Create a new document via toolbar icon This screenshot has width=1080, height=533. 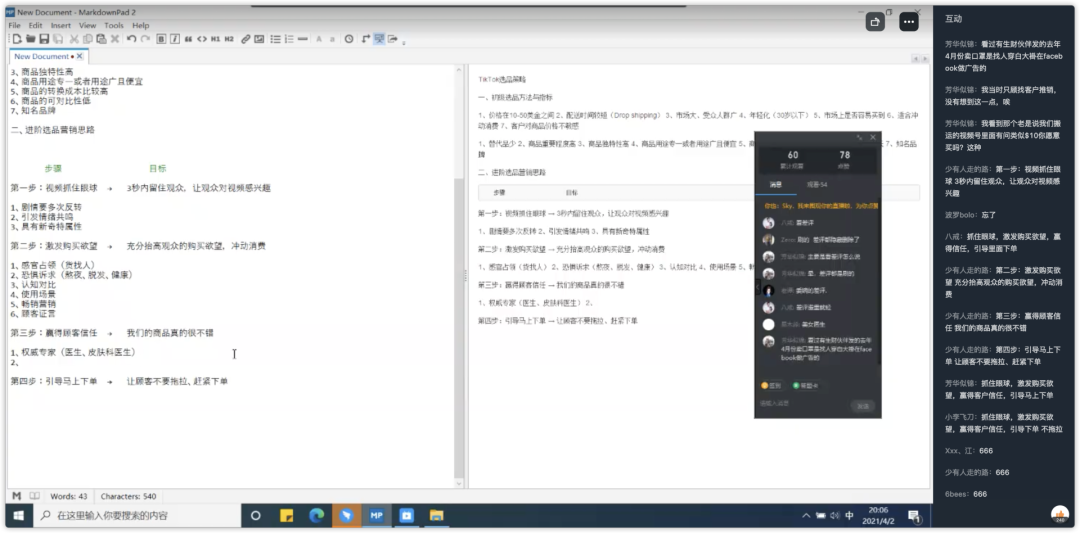(17, 39)
